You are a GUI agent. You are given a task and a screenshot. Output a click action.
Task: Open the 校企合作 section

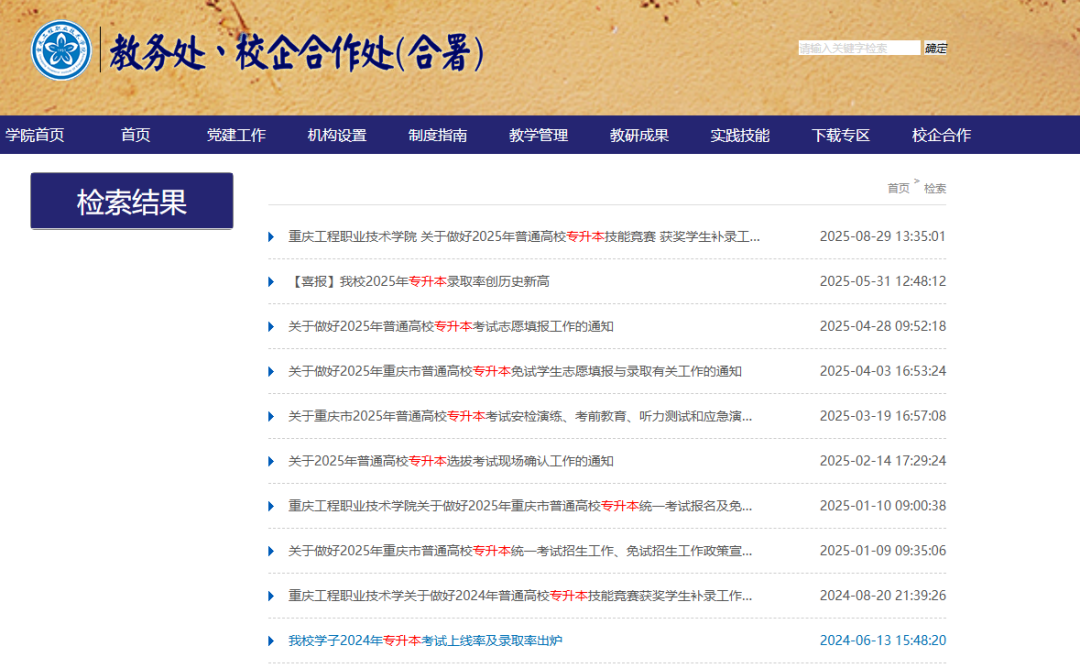pyautogui.click(x=941, y=135)
